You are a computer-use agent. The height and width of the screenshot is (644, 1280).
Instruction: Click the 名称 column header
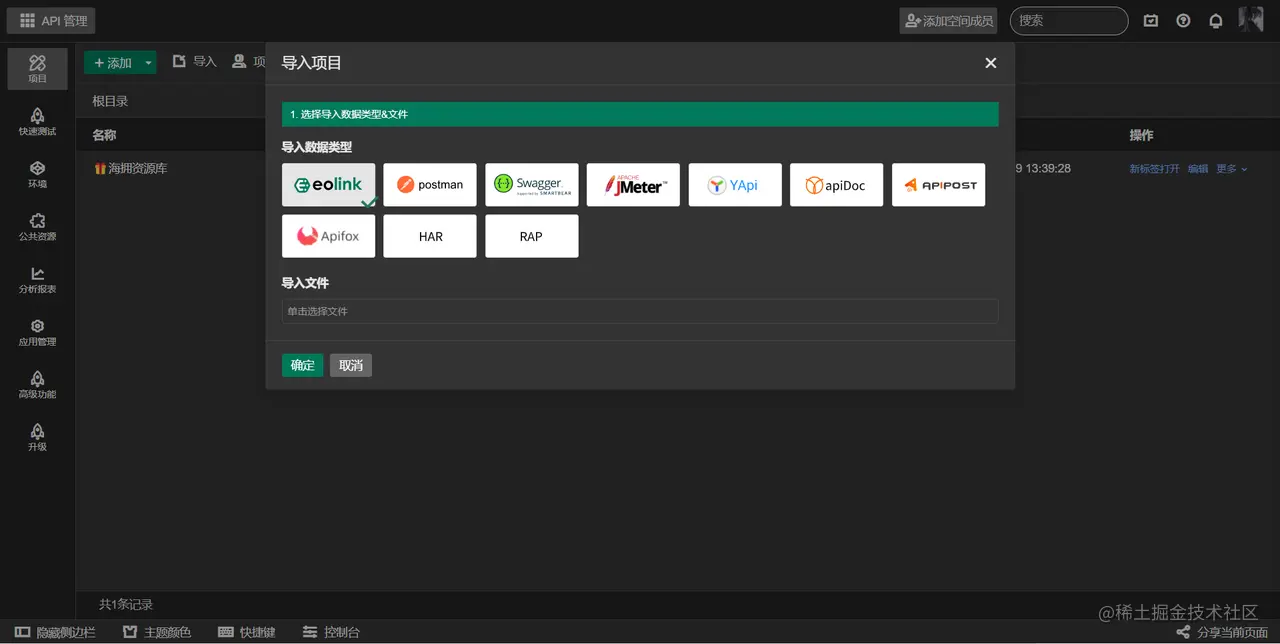coord(104,135)
